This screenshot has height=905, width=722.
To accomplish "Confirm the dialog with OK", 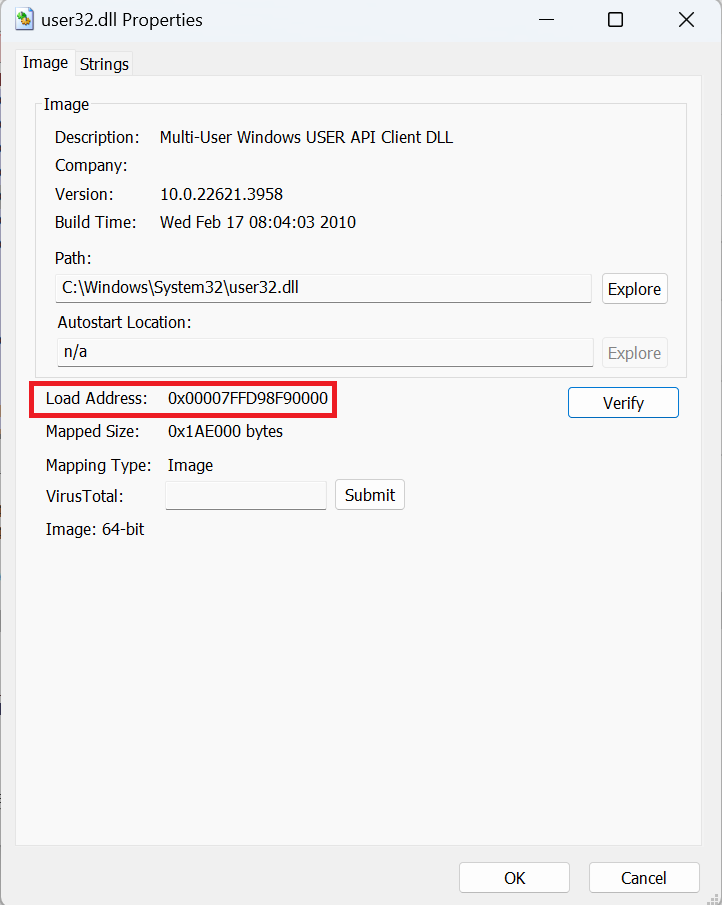I will coord(514,878).
